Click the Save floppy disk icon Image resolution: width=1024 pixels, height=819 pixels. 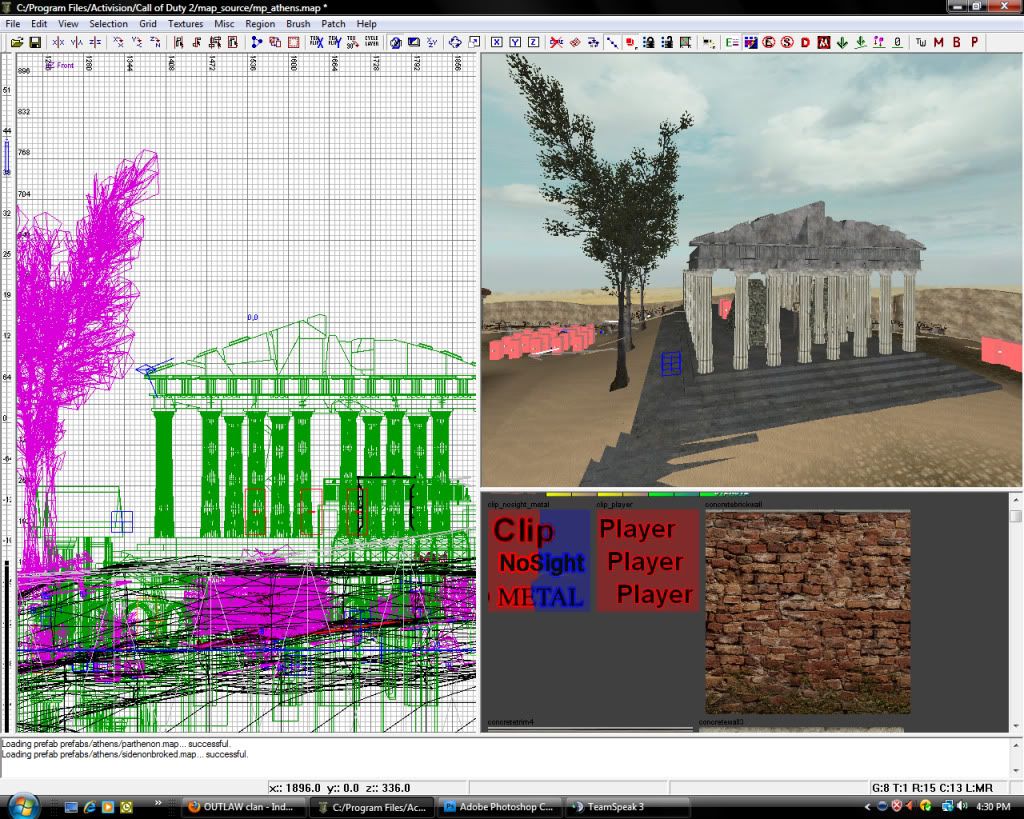(35, 42)
